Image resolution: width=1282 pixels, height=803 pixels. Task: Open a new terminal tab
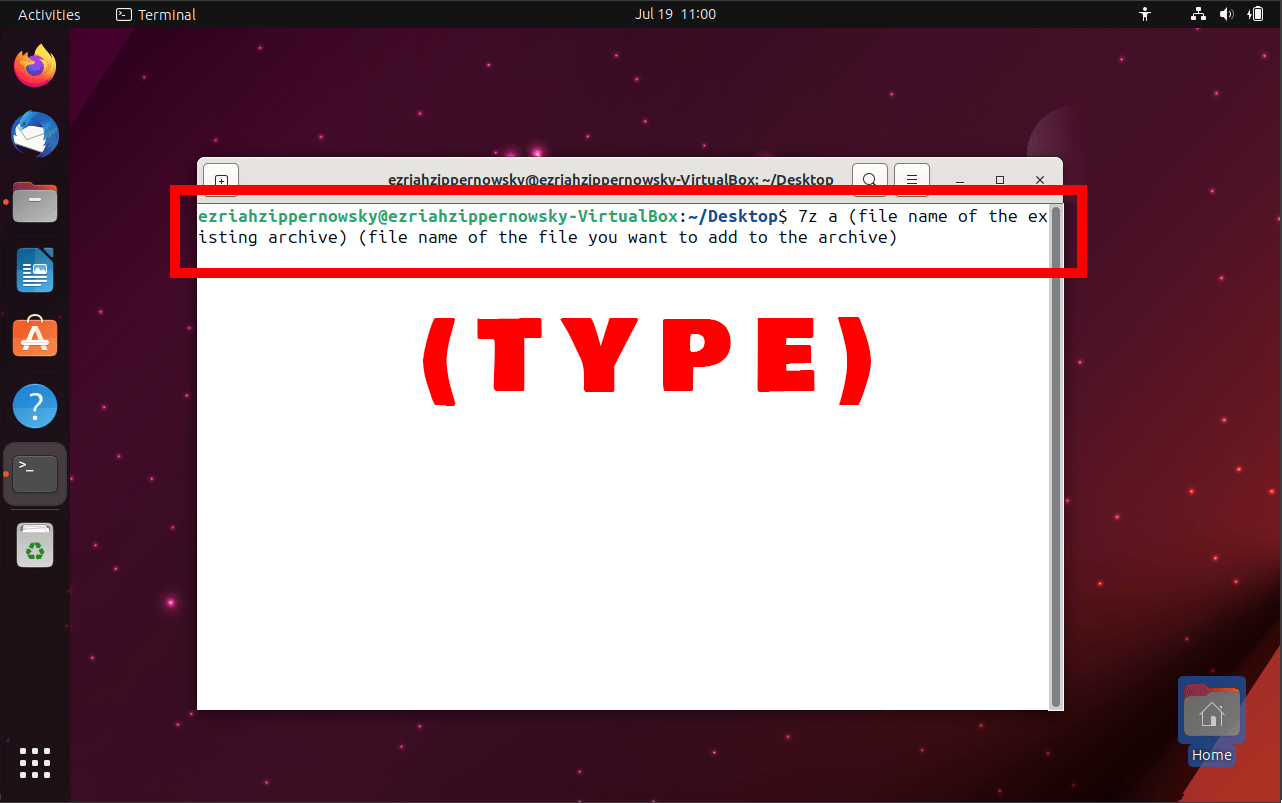[220, 179]
